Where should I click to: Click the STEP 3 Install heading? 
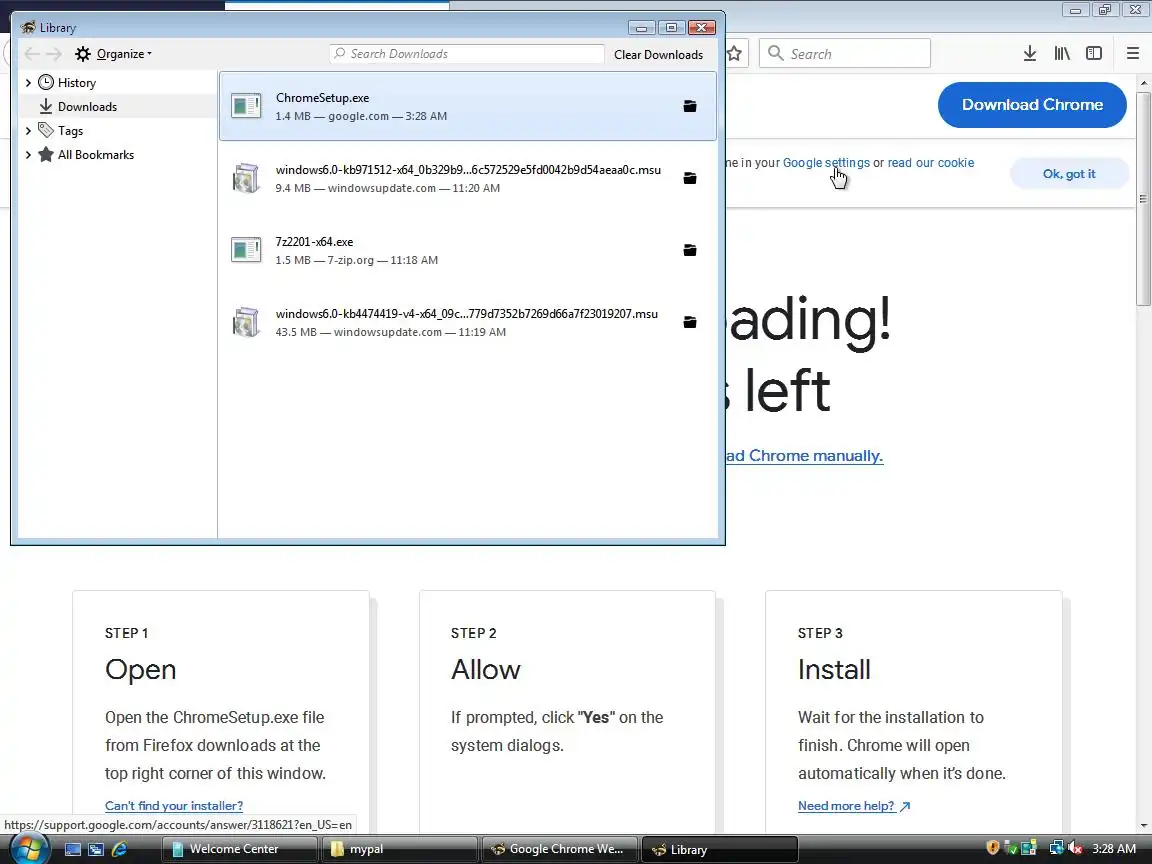point(834,669)
